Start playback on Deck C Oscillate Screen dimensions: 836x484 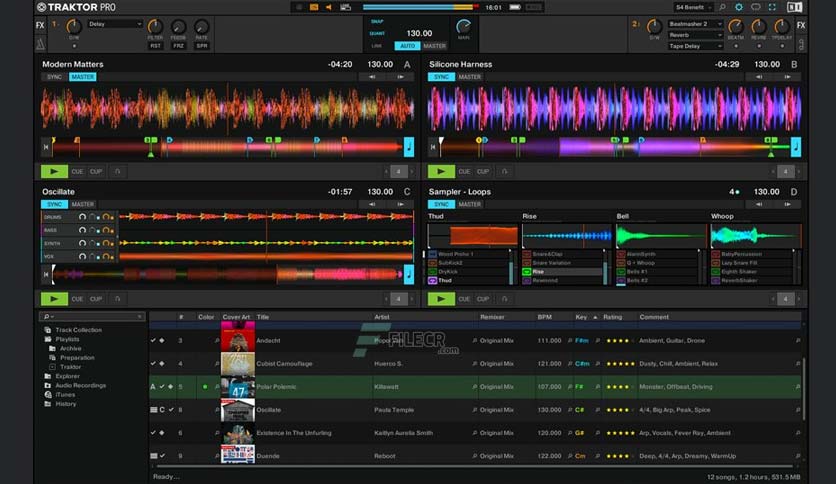point(54,299)
